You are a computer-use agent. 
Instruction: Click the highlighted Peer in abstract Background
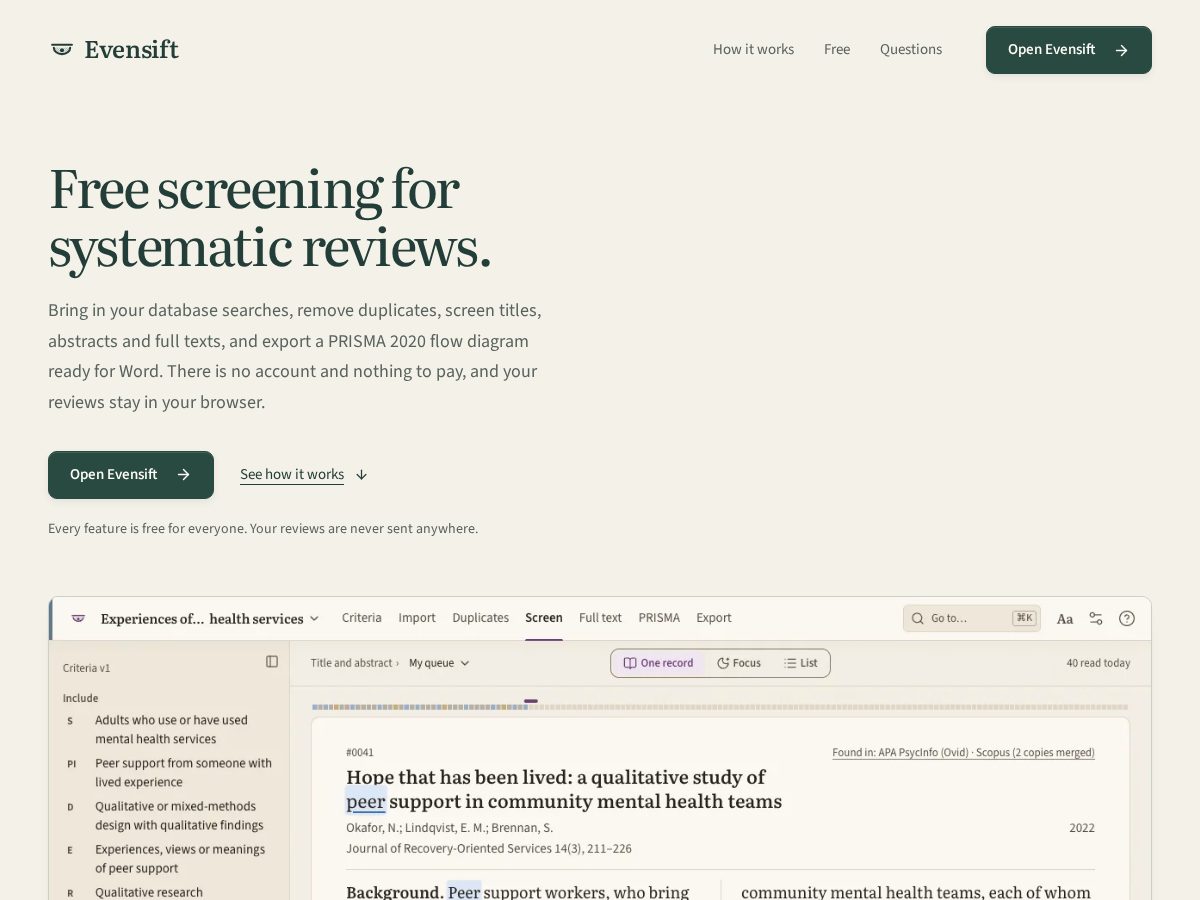coord(464,891)
